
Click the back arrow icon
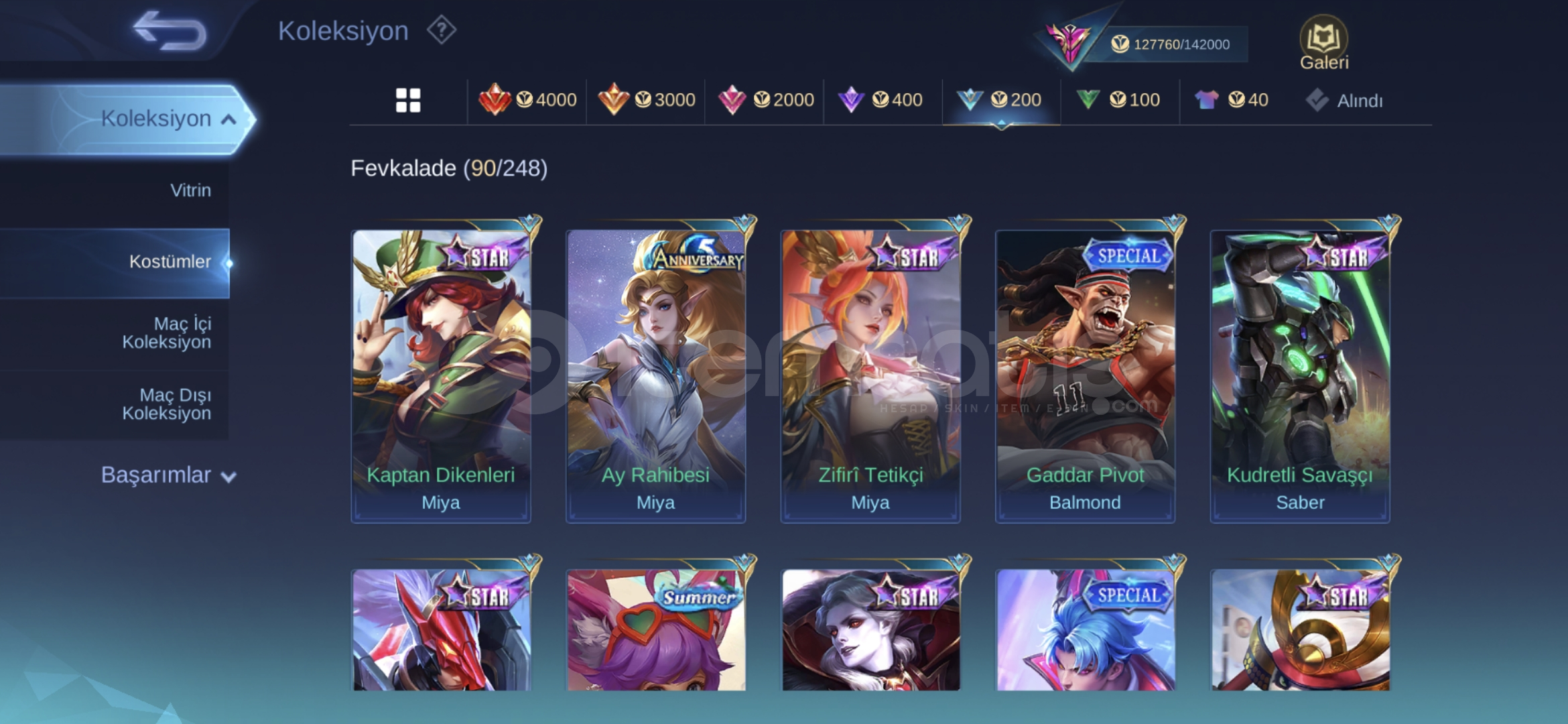[x=170, y=31]
